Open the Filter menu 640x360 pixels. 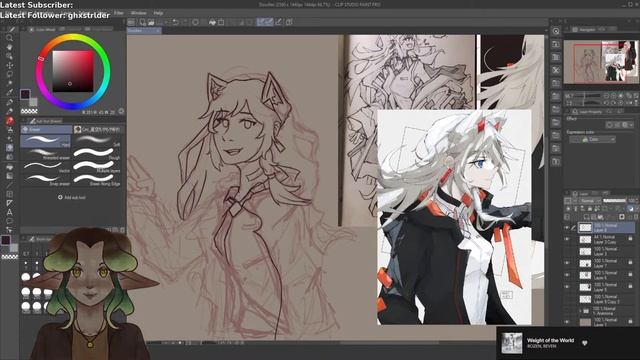point(119,13)
